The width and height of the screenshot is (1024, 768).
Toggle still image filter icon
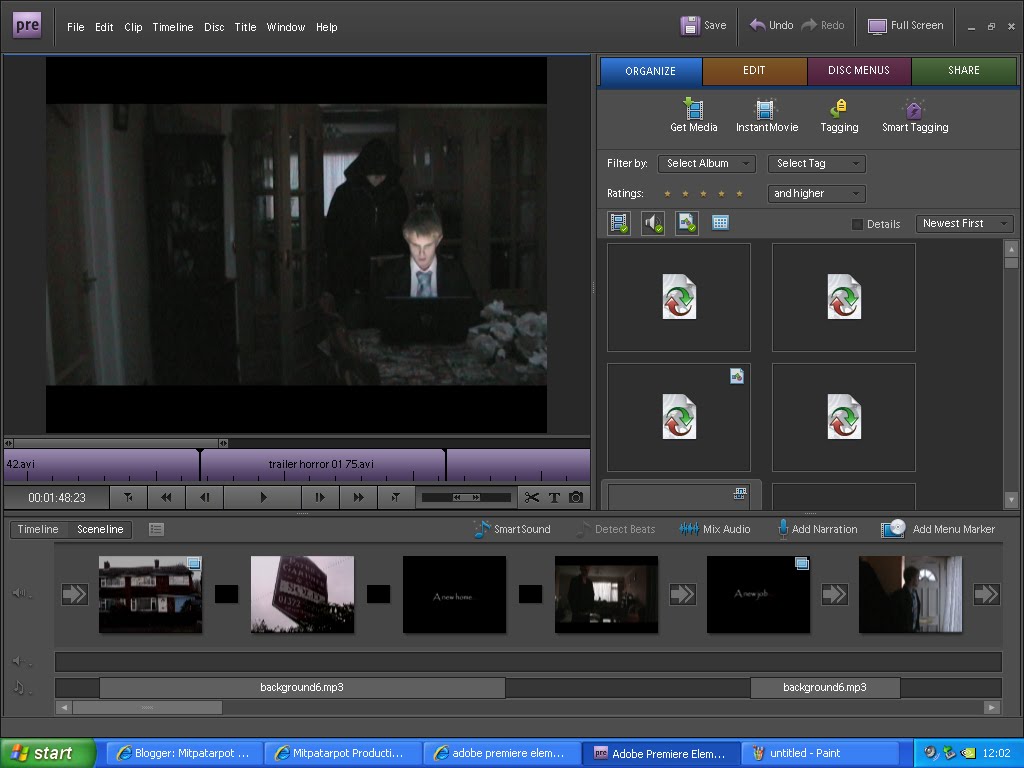686,223
